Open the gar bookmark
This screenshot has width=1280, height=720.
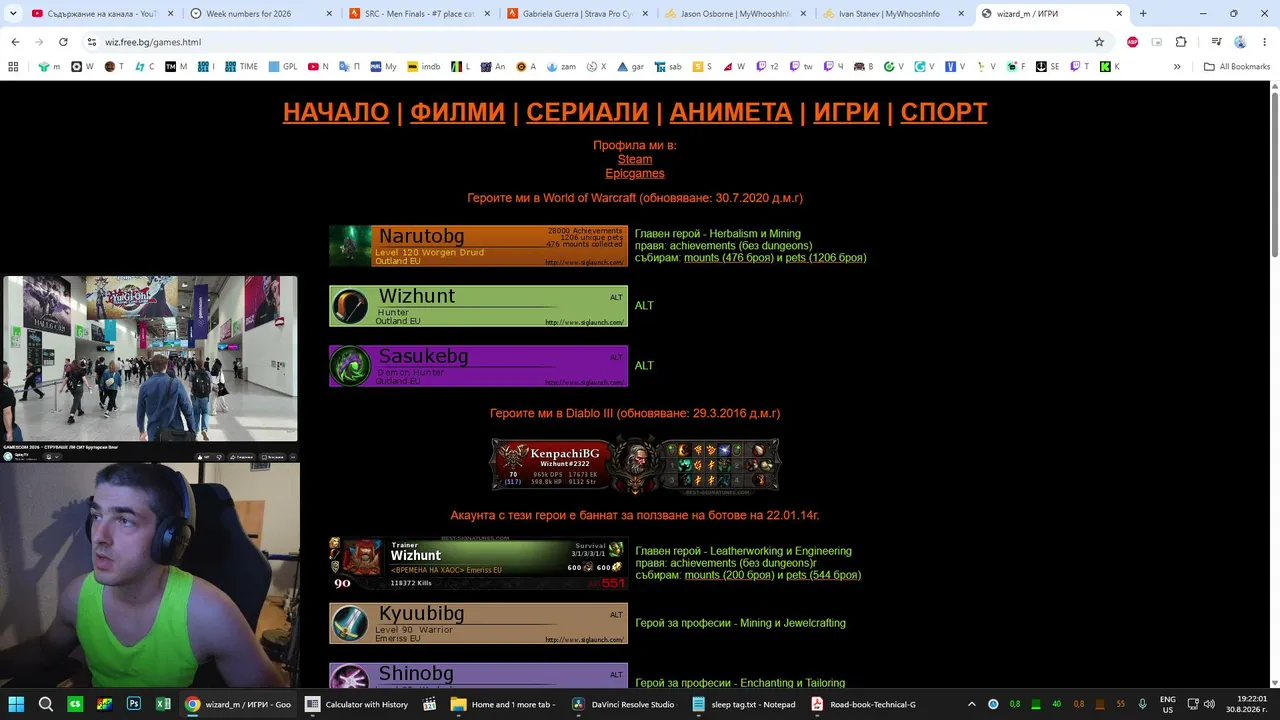pos(630,67)
